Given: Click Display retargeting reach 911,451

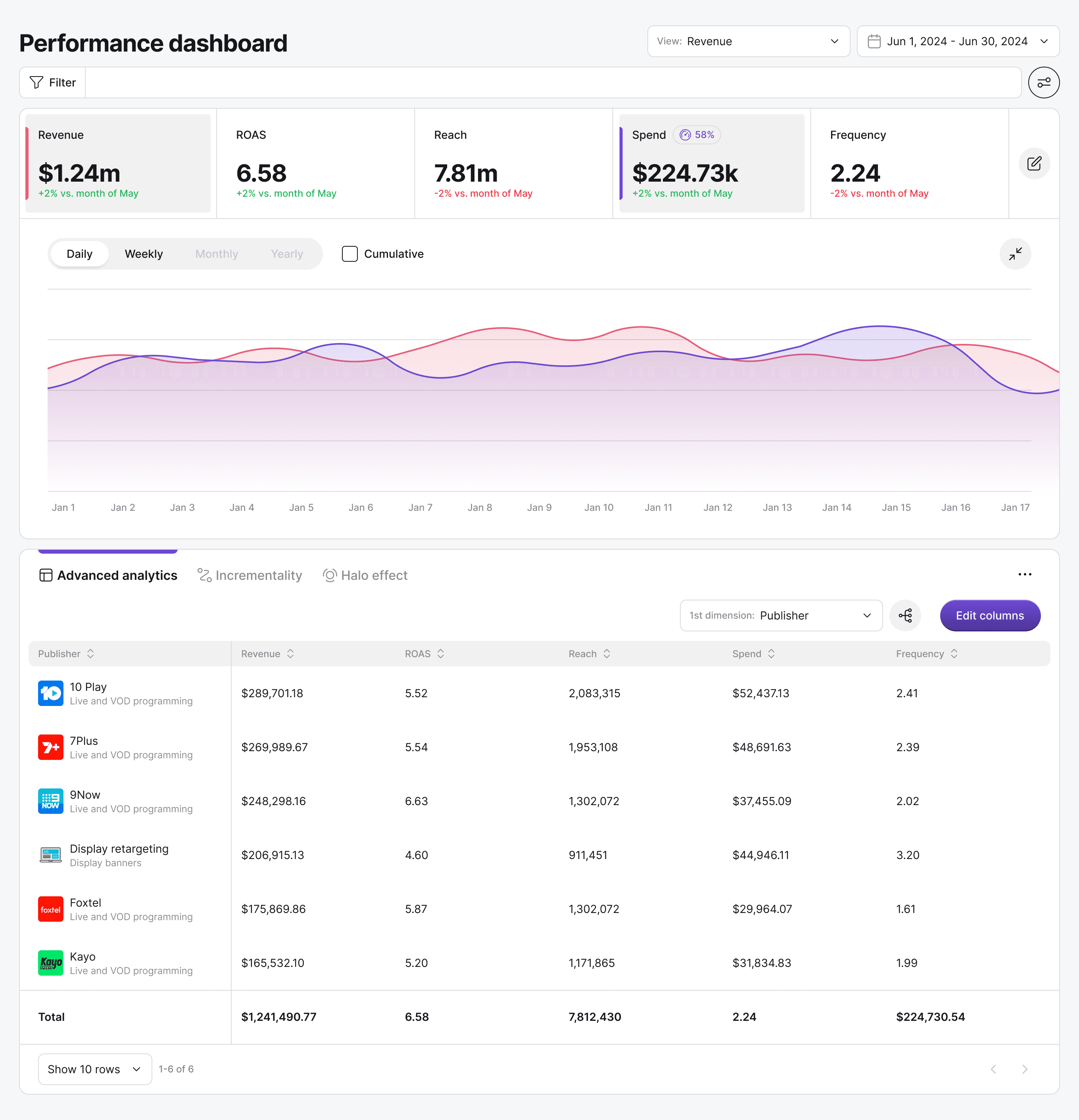Looking at the screenshot, I should [x=588, y=855].
